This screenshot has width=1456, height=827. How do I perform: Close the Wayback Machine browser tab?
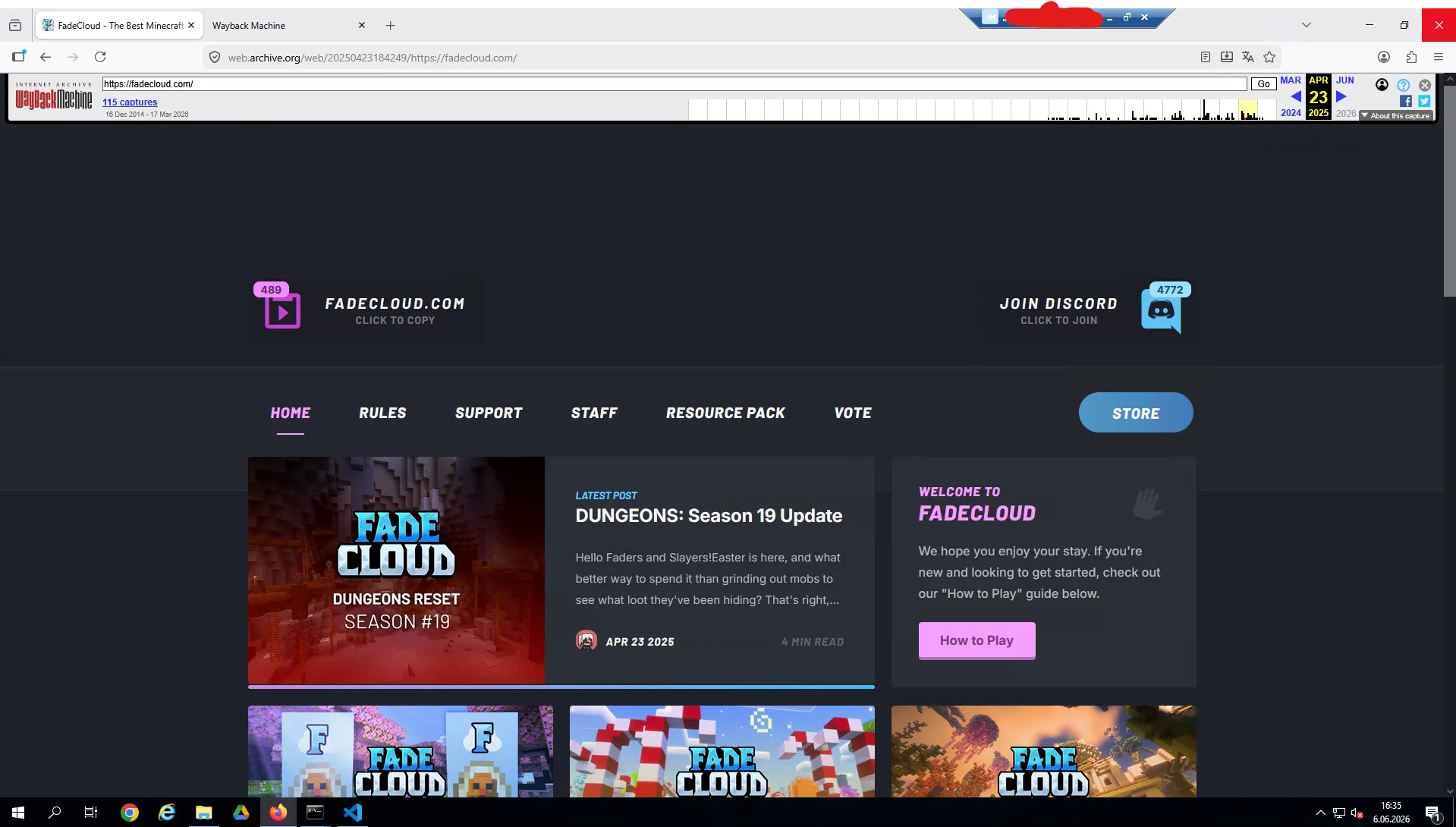(362, 25)
